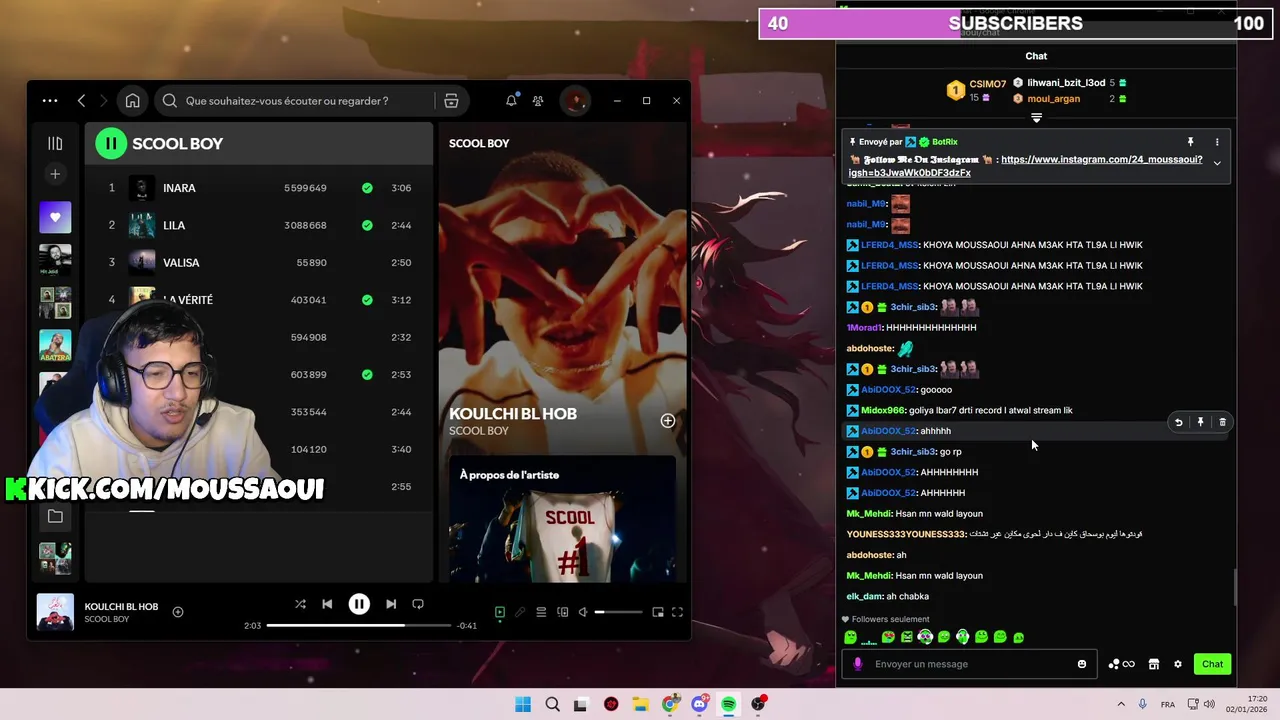
Task: Open Connect to a device
Action: pos(563,612)
